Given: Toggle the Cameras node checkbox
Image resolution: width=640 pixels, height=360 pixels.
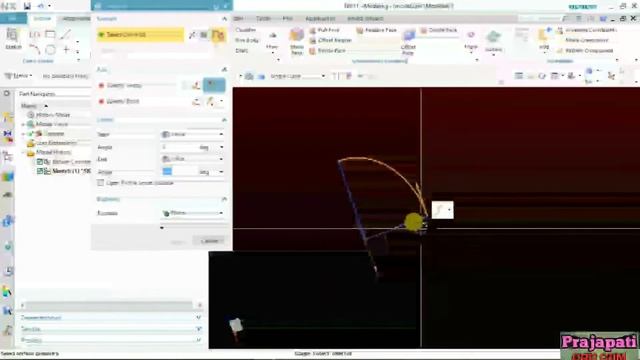Looking at the screenshot, I should click(31, 134).
